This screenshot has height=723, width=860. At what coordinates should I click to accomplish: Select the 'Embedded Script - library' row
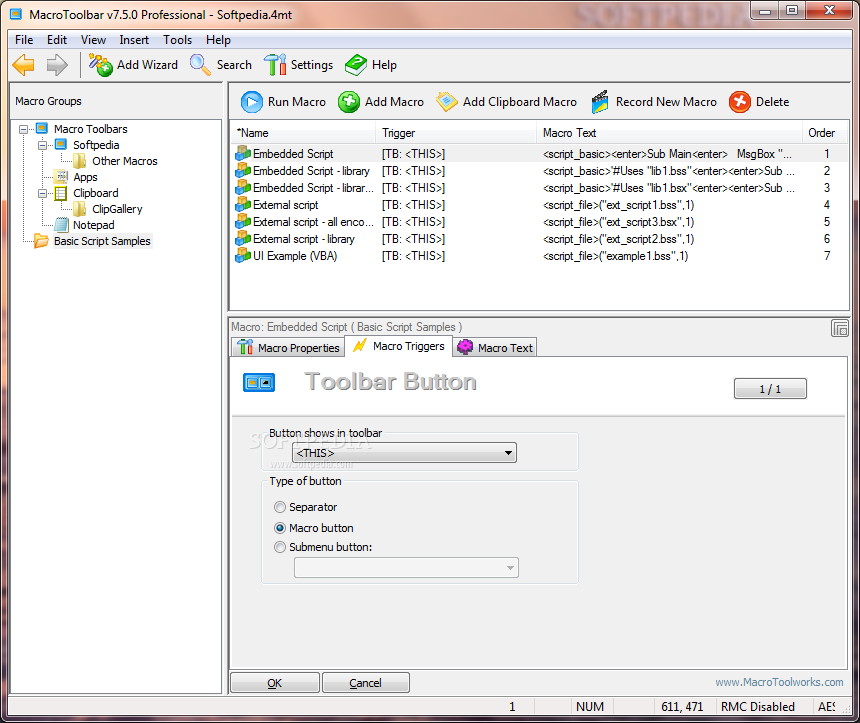click(539, 171)
